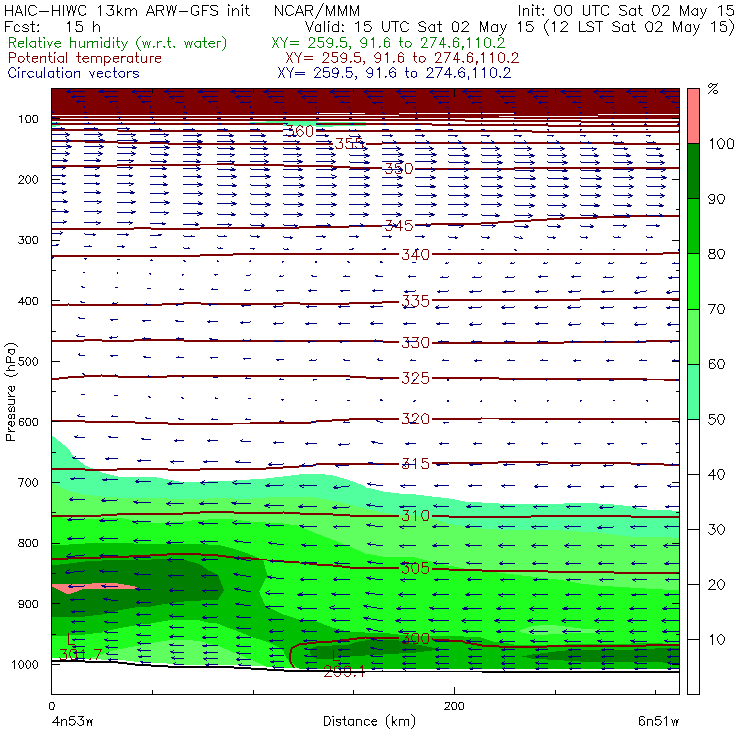Click the 355 contour label
Image resolution: width=740 pixels, height=740 pixels.
349,143
